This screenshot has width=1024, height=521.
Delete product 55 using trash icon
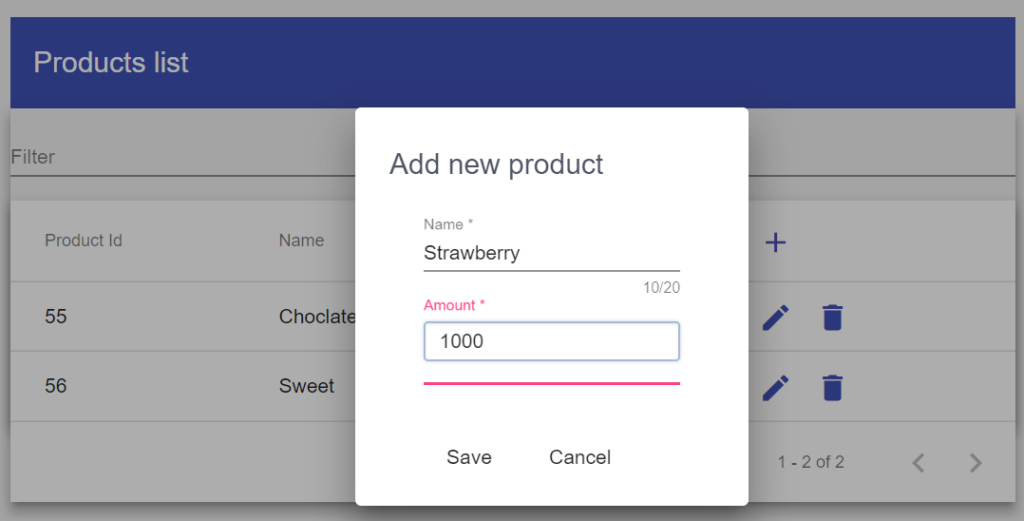click(832, 317)
